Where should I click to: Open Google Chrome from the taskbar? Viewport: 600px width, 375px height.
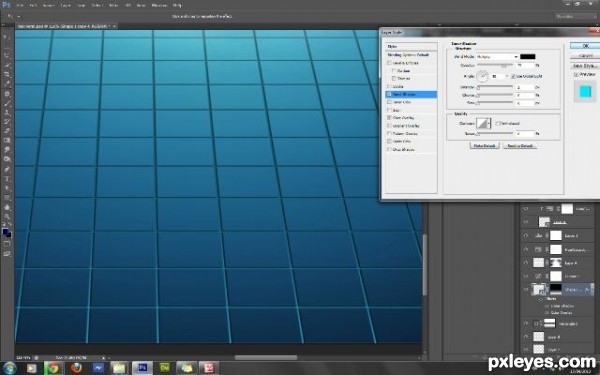click(53, 368)
